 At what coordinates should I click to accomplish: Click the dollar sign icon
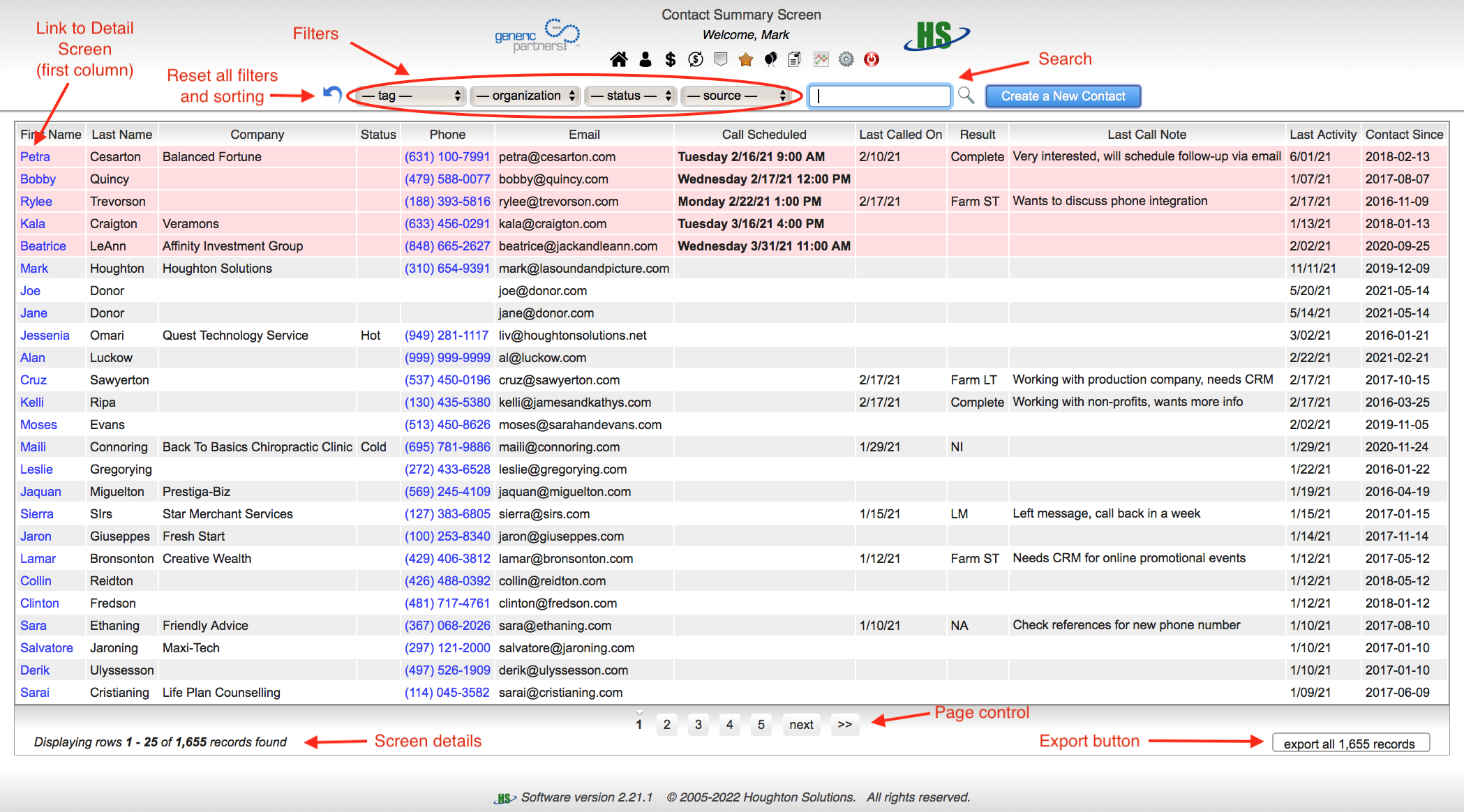[670, 59]
